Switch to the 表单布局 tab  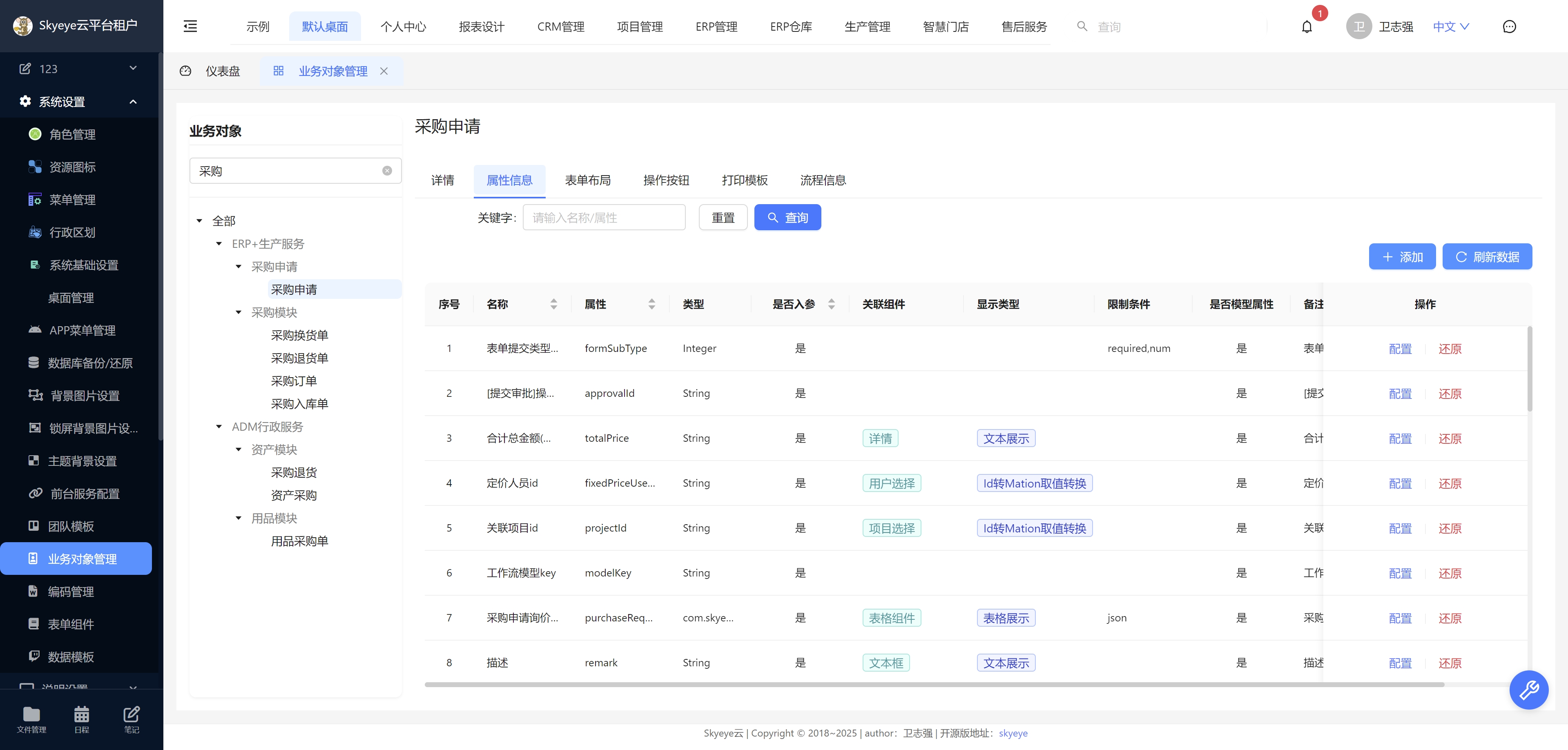(x=587, y=180)
